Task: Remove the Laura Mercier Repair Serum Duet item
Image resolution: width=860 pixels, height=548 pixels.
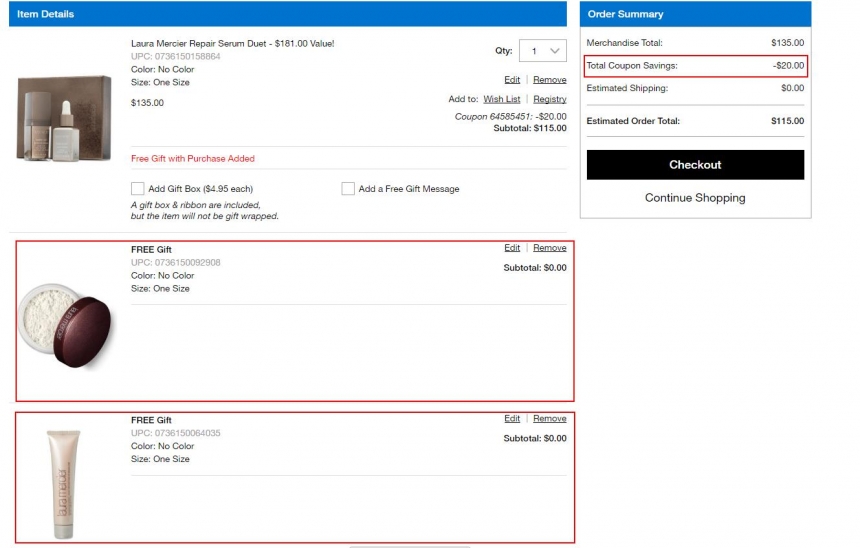Action: tap(550, 80)
